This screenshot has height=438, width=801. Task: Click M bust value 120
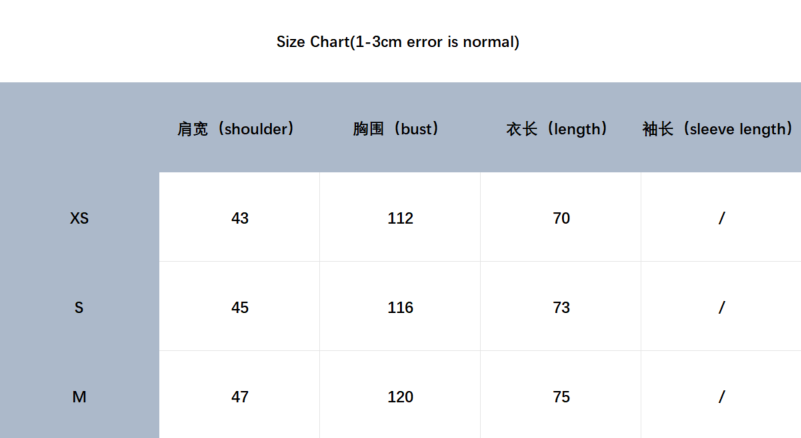[x=400, y=397]
